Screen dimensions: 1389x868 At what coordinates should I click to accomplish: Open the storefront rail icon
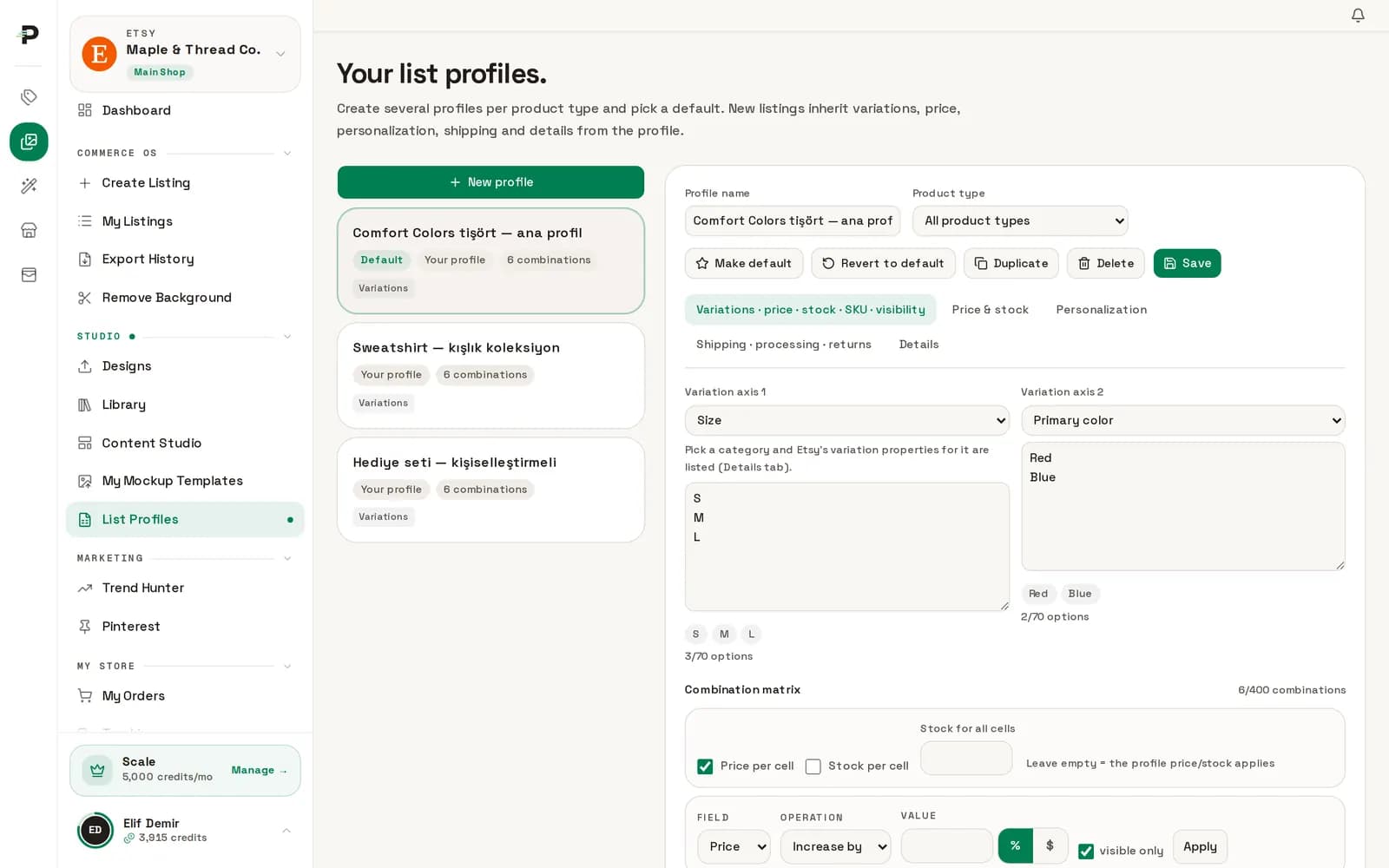pos(29,230)
